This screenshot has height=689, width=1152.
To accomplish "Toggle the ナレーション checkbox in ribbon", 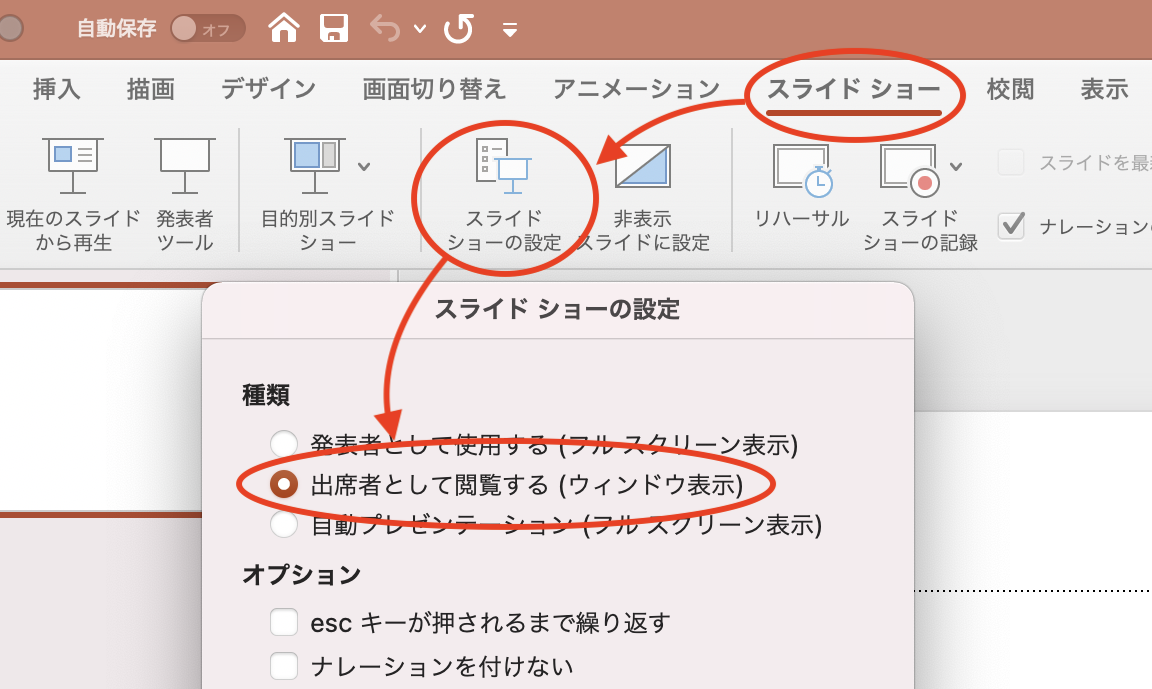I will coord(1012,226).
